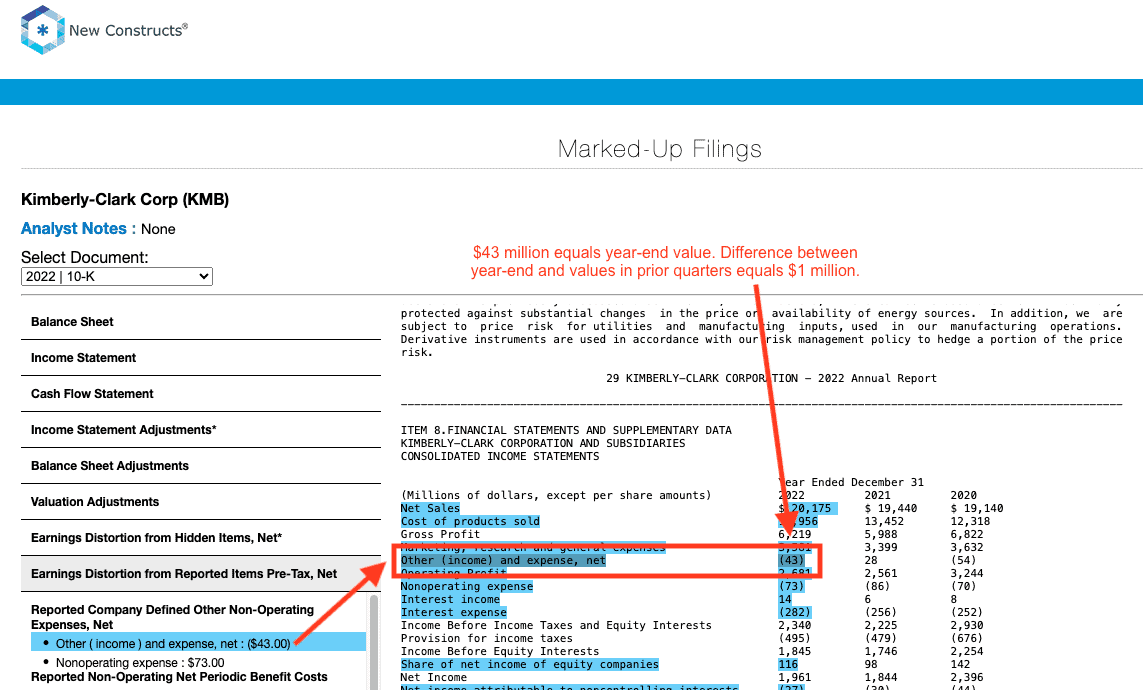Click the "Select Document:" label

click(85, 257)
